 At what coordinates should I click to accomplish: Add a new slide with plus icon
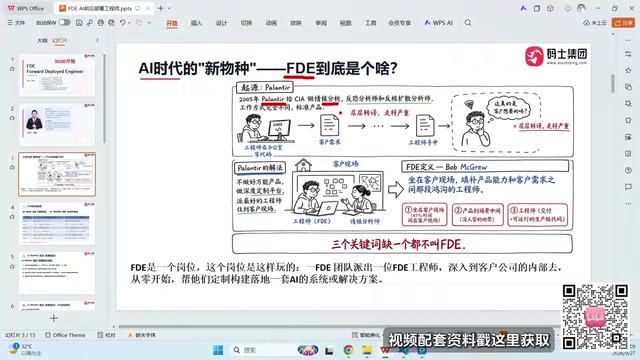click(53, 318)
